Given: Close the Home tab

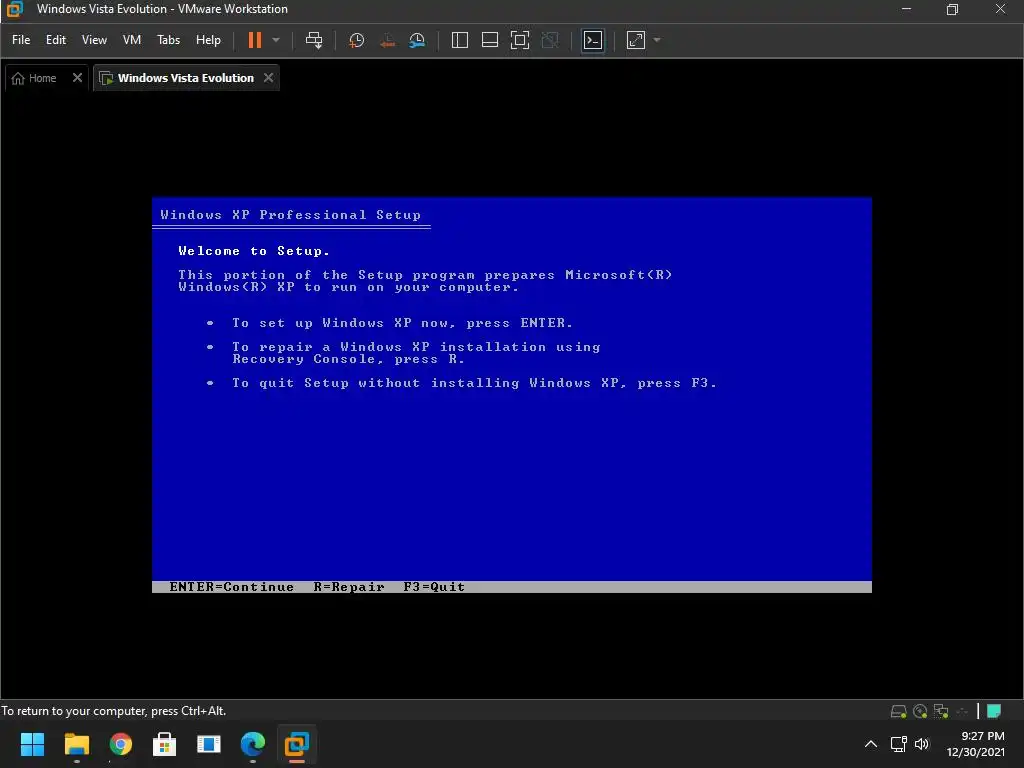Looking at the screenshot, I should click(x=77, y=77).
